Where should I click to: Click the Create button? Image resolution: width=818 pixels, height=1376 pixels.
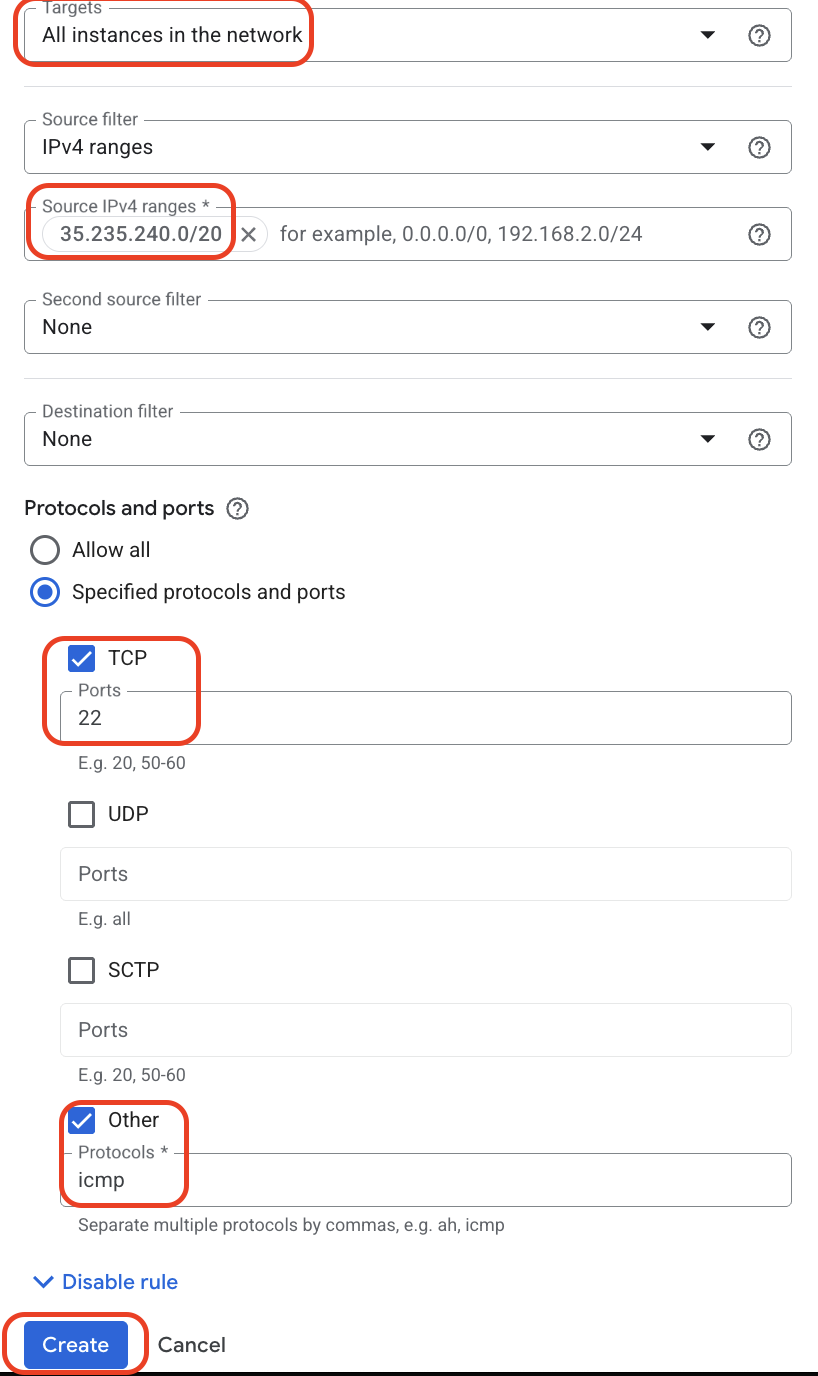pos(74,1344)
